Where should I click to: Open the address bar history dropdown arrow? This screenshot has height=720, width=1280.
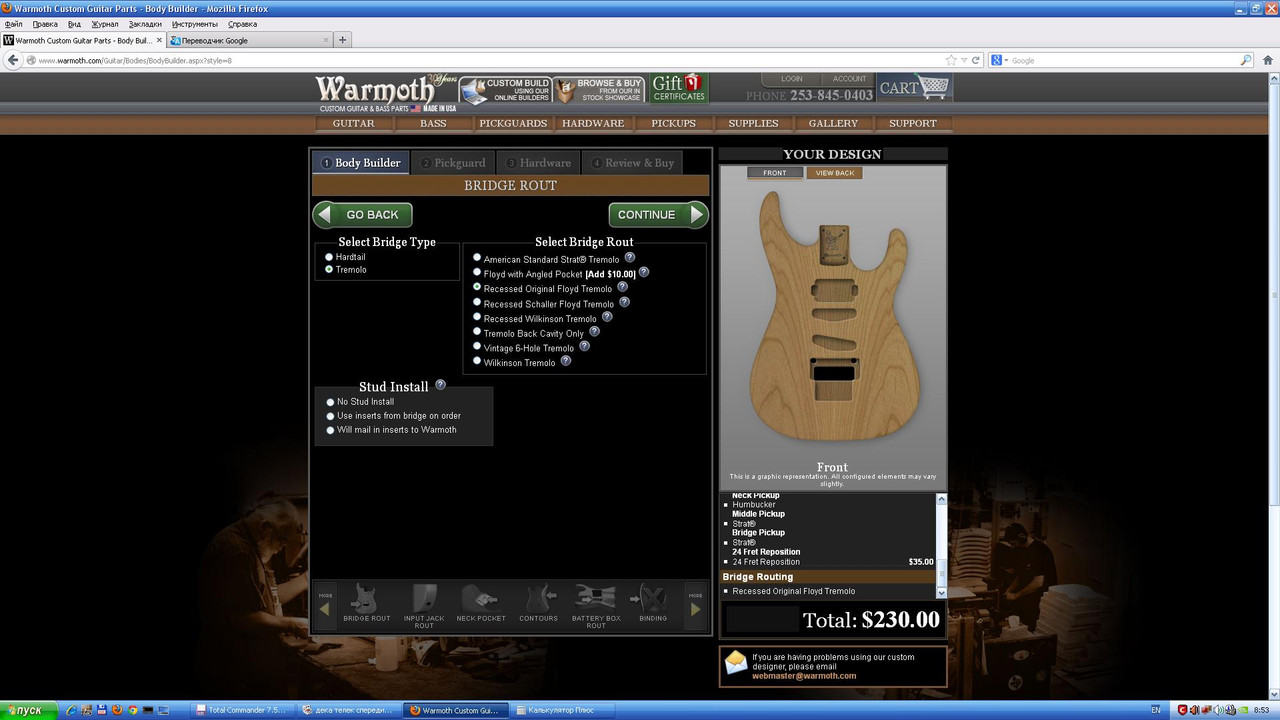tap(963, 60)
